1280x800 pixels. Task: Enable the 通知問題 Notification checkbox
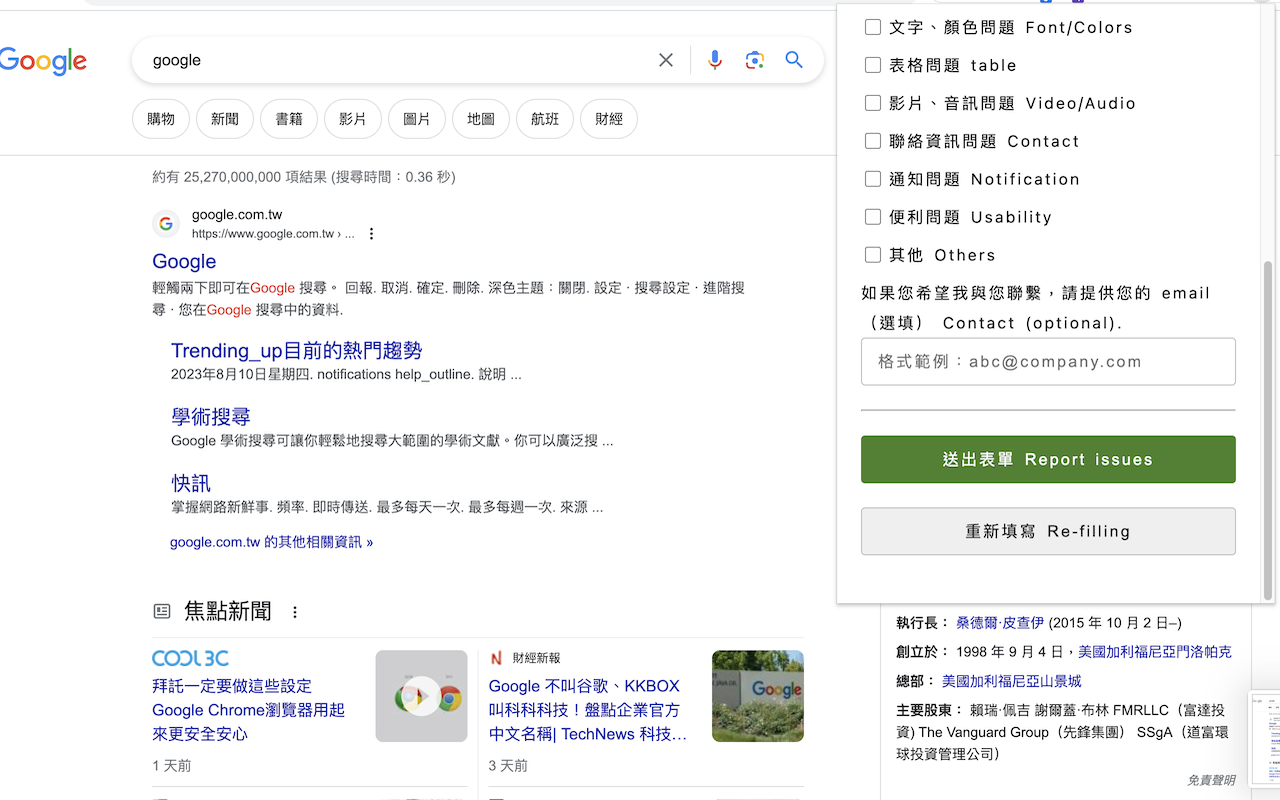pyautogui.click(x=873, y=179)
